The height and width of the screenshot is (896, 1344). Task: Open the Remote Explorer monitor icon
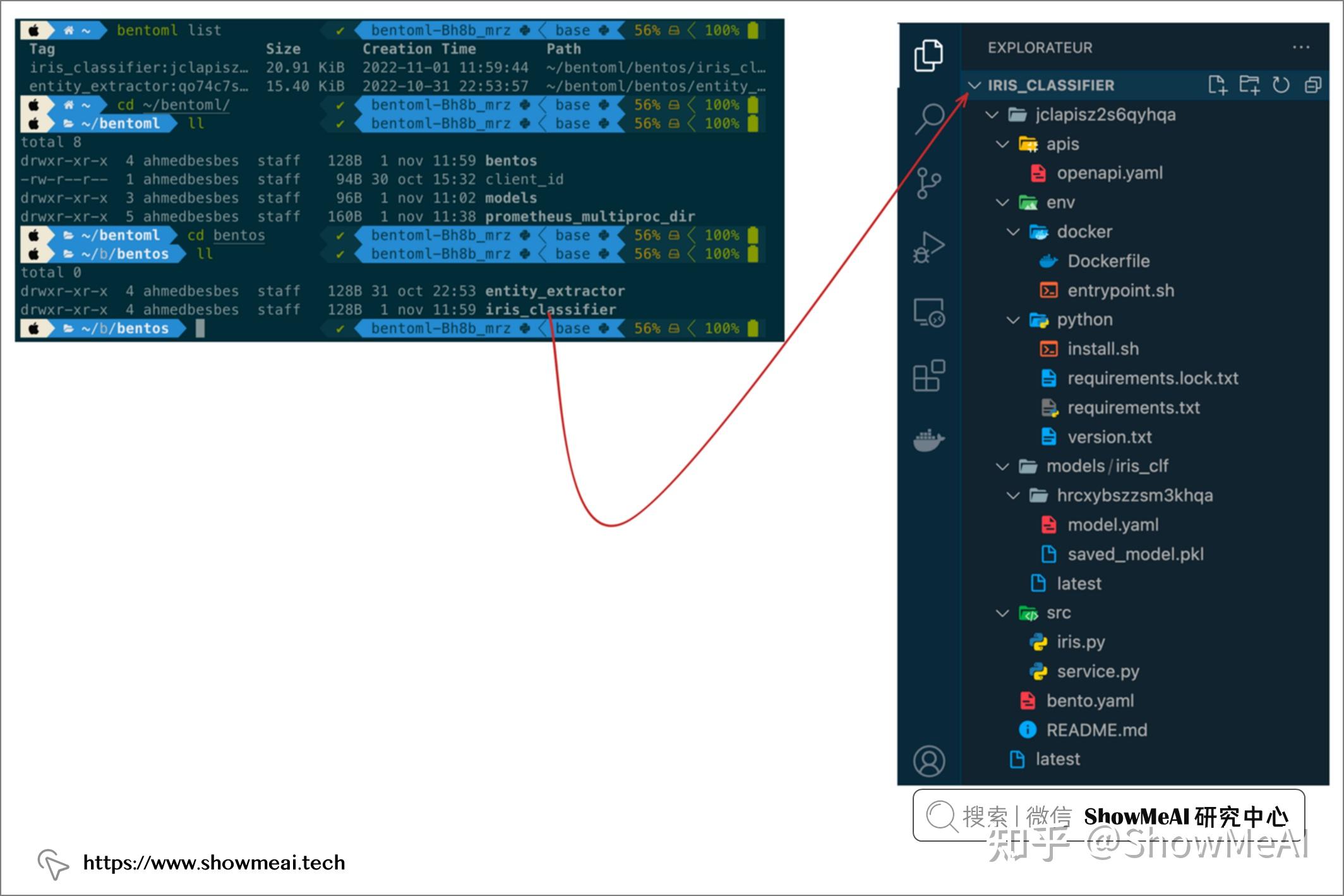coord(928,313)
